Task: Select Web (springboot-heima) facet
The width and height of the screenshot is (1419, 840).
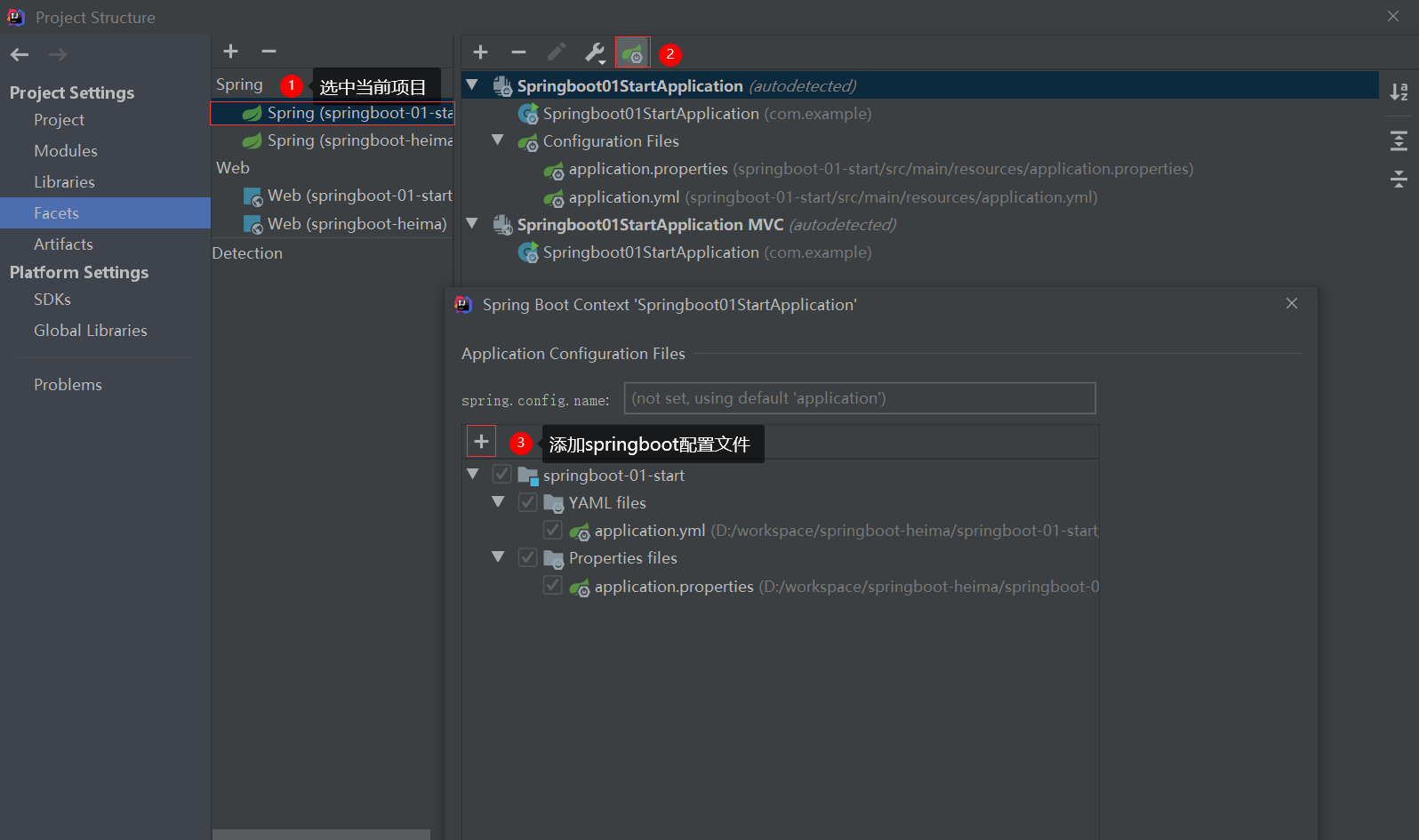Action: (357, 224)
